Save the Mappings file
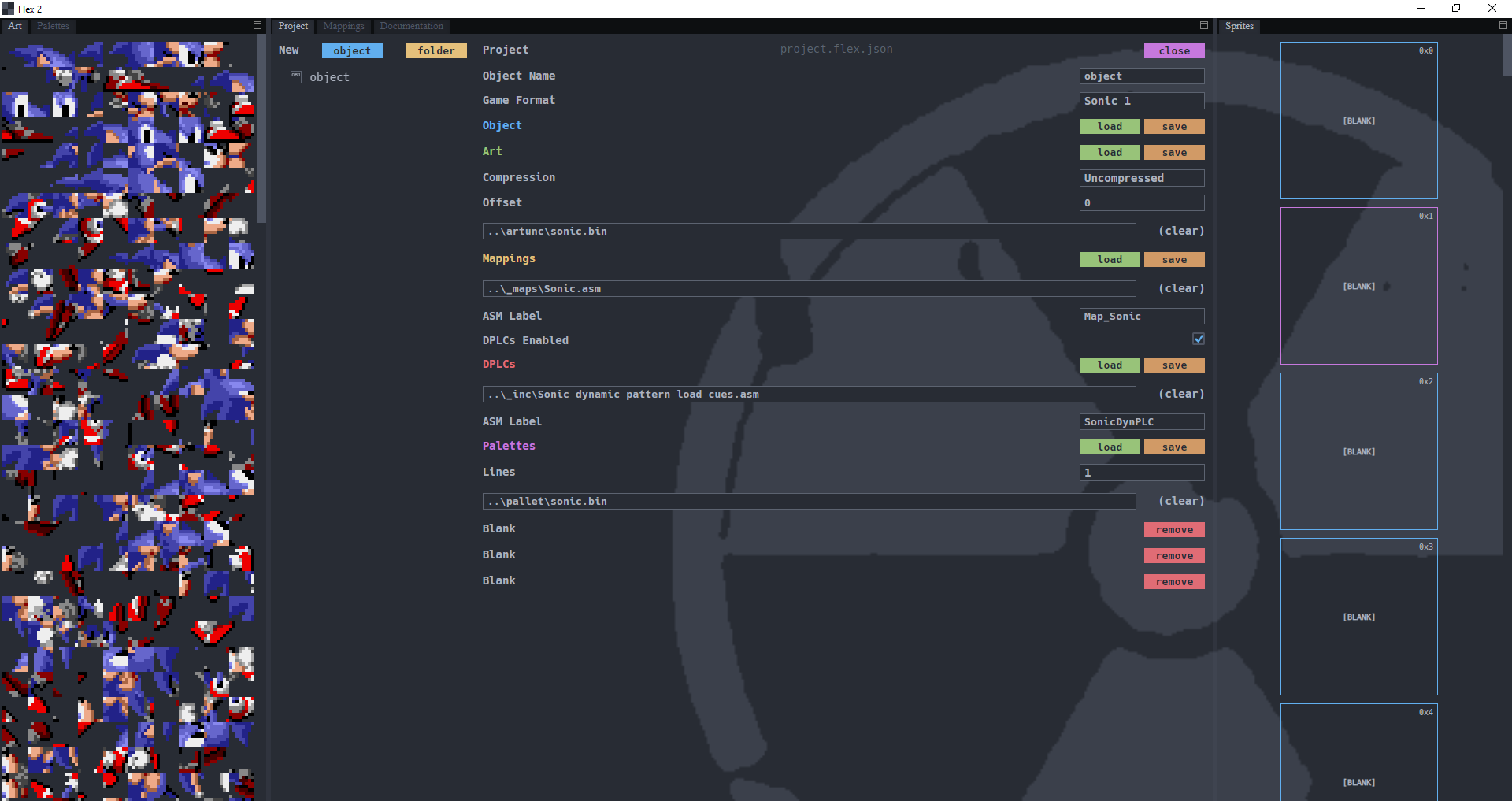 pos(1174,260)
